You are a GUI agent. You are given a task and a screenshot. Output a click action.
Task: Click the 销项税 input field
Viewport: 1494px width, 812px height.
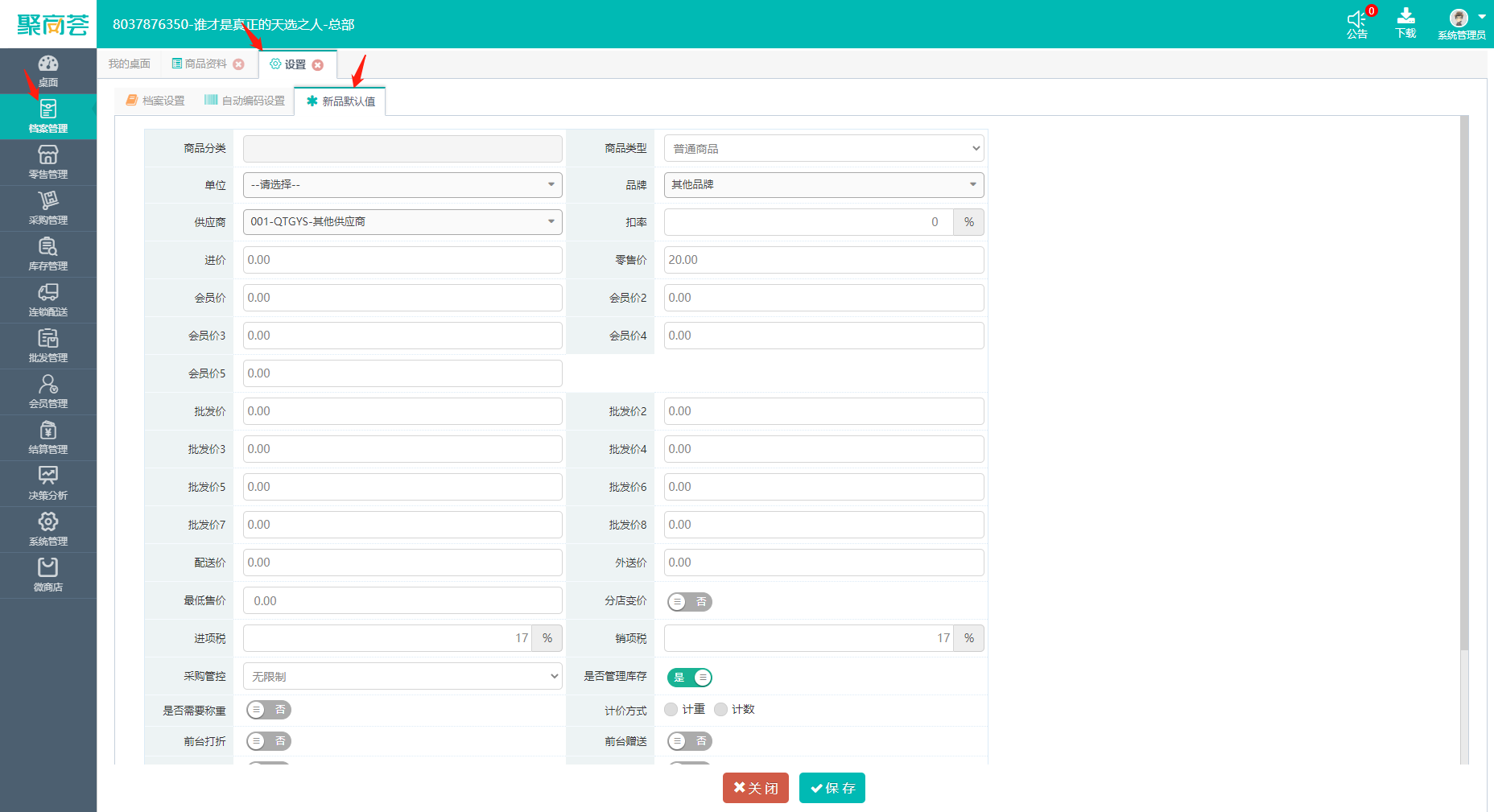[809, 638]
